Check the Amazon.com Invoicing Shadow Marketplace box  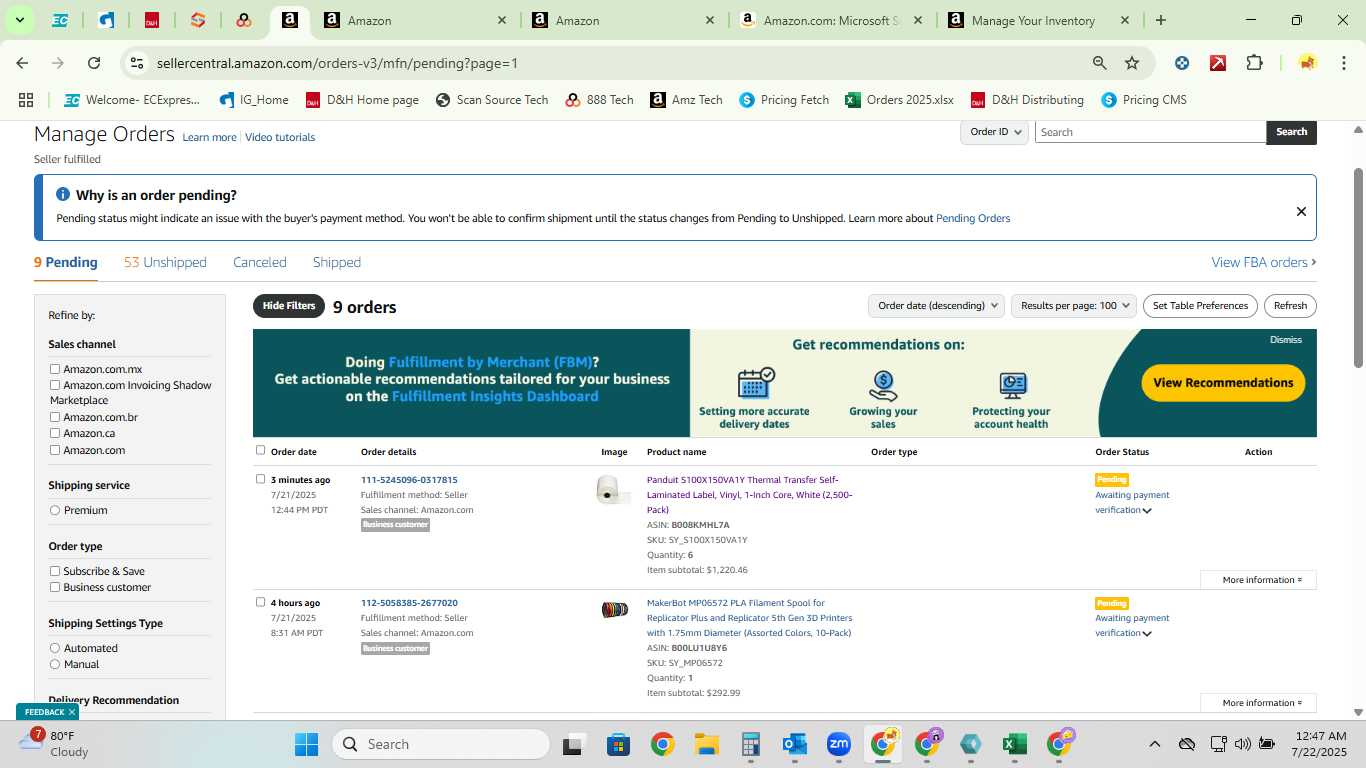[55, 385]
